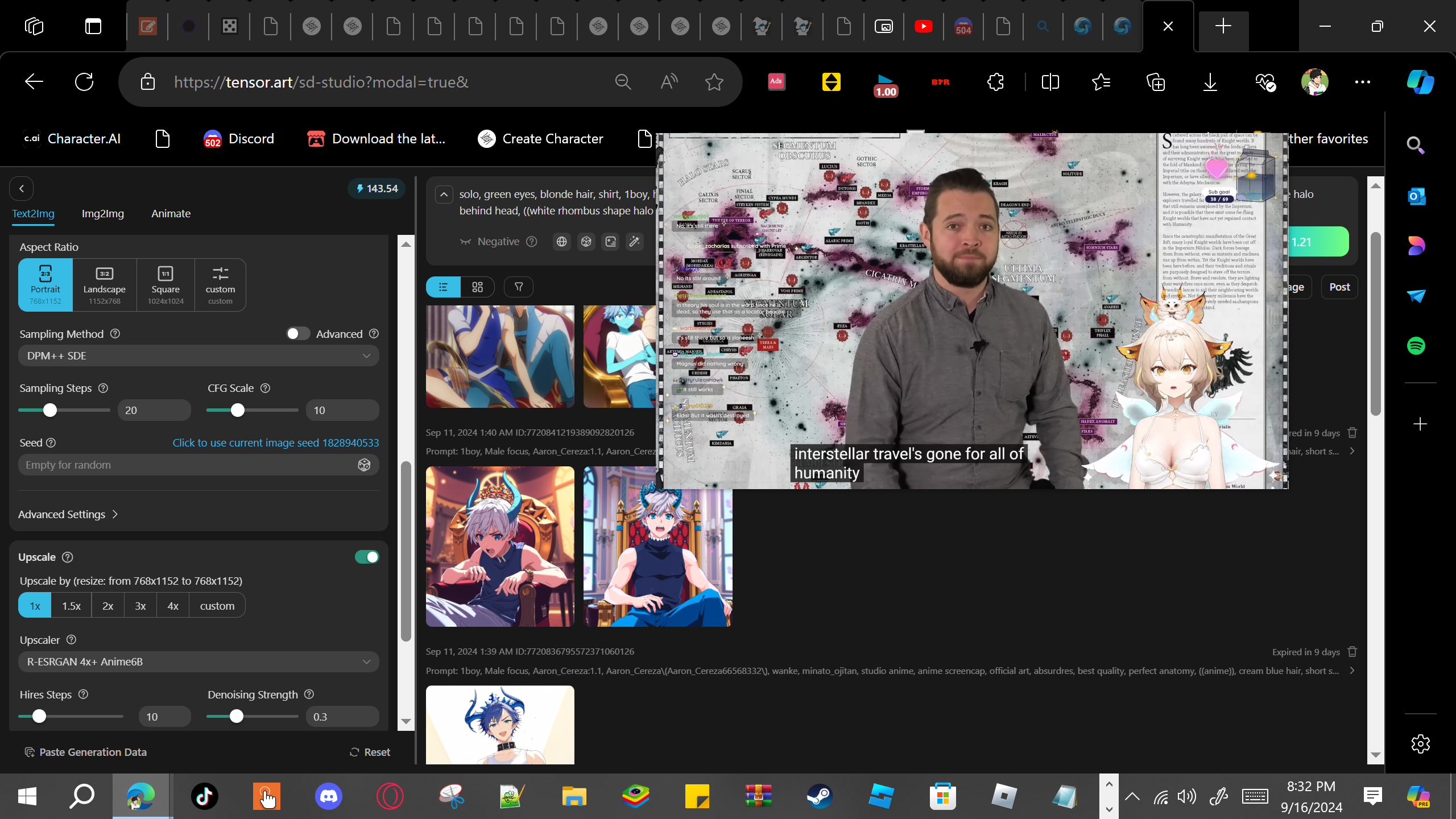Set upscale factor to 1.5x

coord(71,606)
